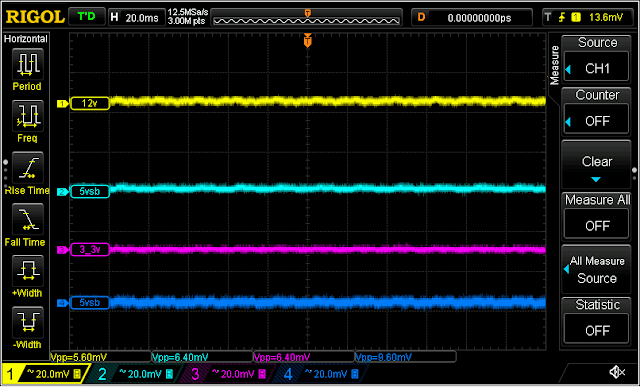This screenshot has height=387, width=640.
Task: Toggle the Counter OFF setting
Action: tap(596, 121)
